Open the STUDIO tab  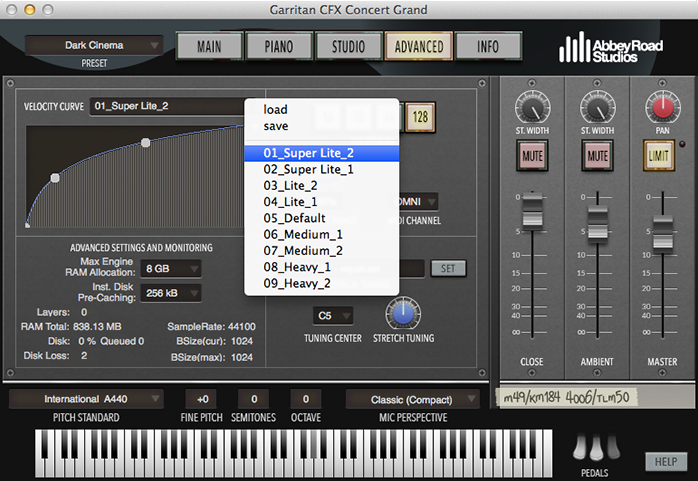(348, 46)
